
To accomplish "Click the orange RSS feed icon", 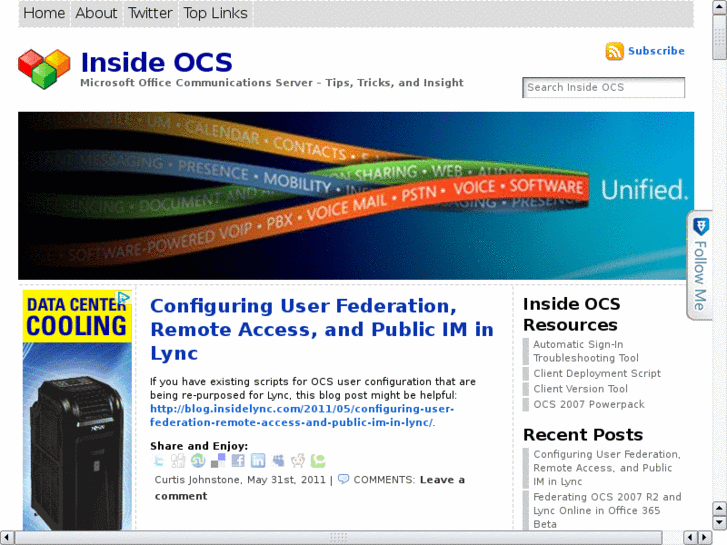I will pos(614,51).
